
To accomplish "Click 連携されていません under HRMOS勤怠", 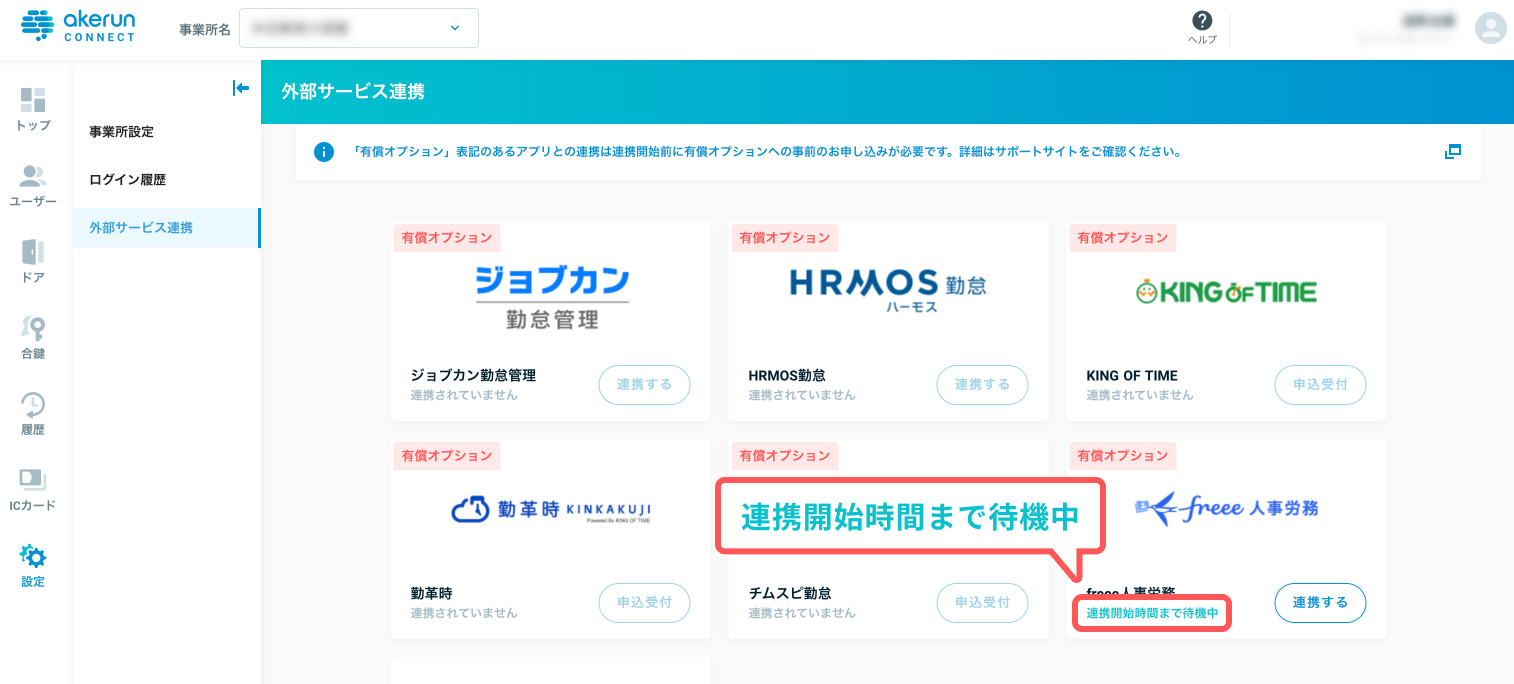I will point(802,395).
